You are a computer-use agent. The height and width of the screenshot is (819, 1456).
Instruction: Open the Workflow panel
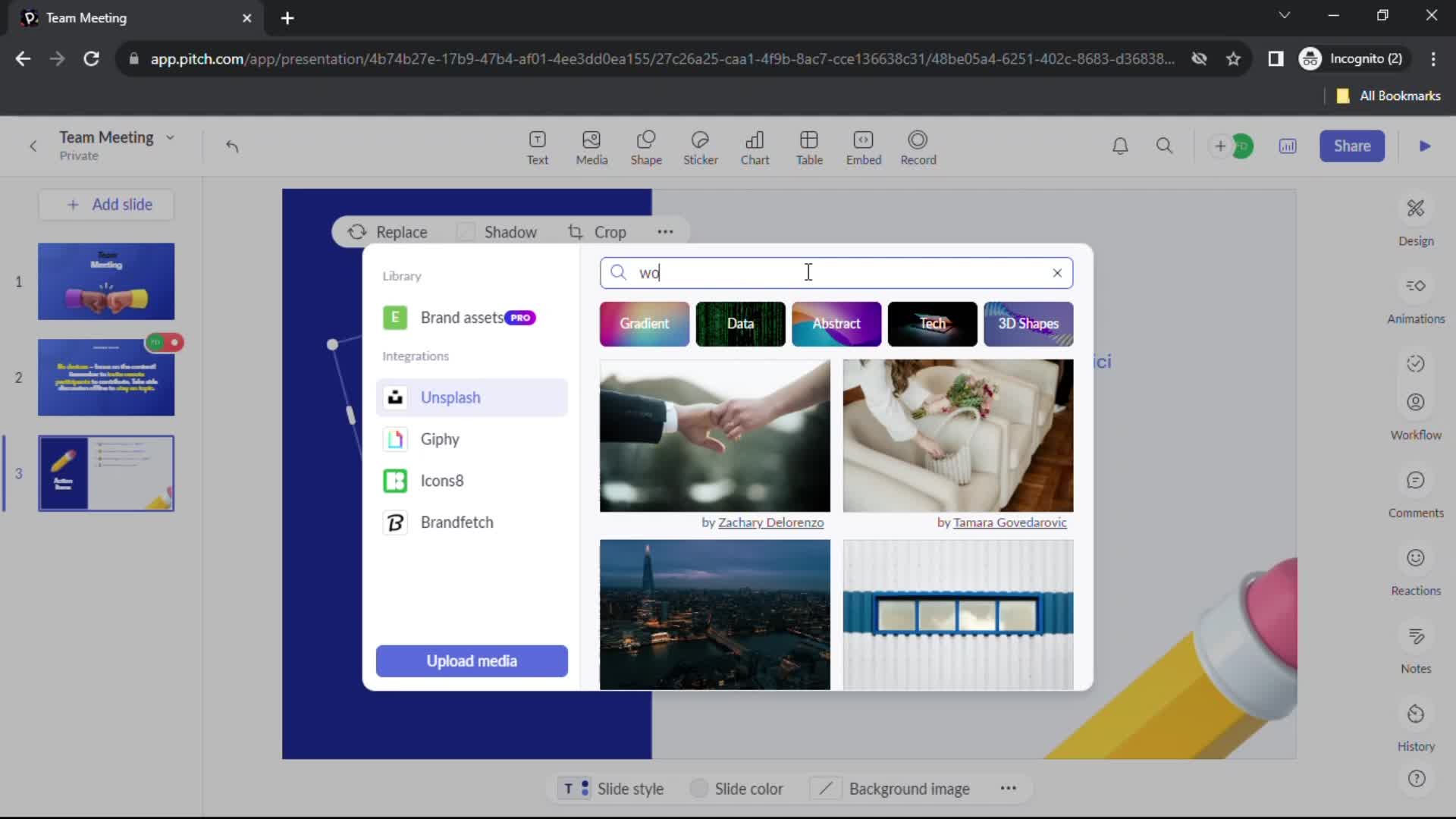[x=1416, y=416]
